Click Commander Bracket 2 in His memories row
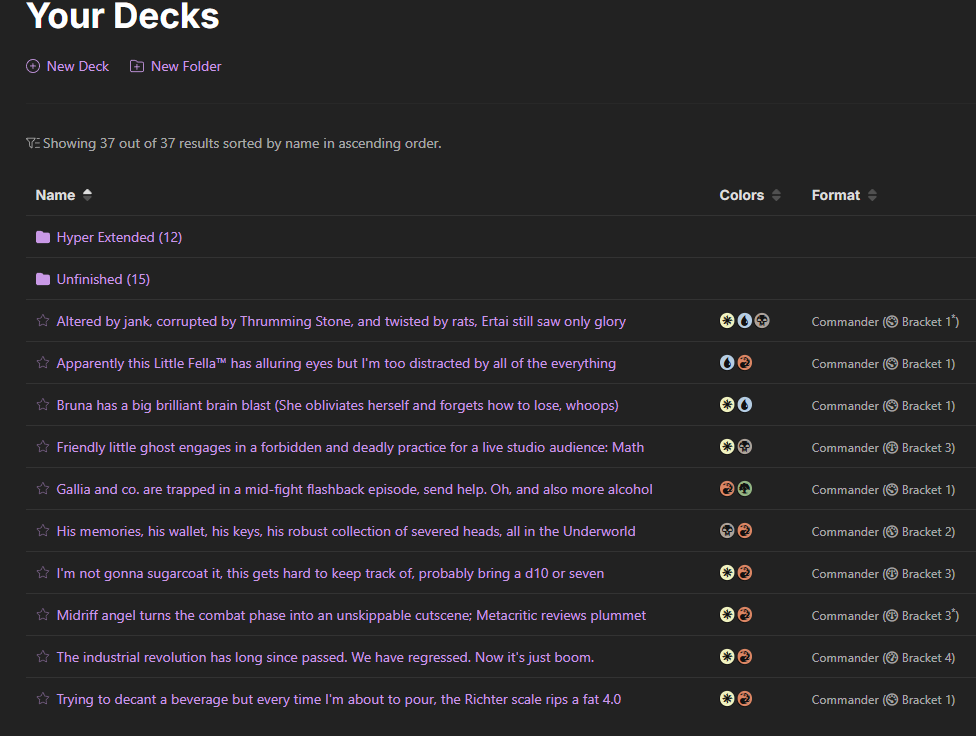Viewport: 976px width, 736px height. [883, 532]
